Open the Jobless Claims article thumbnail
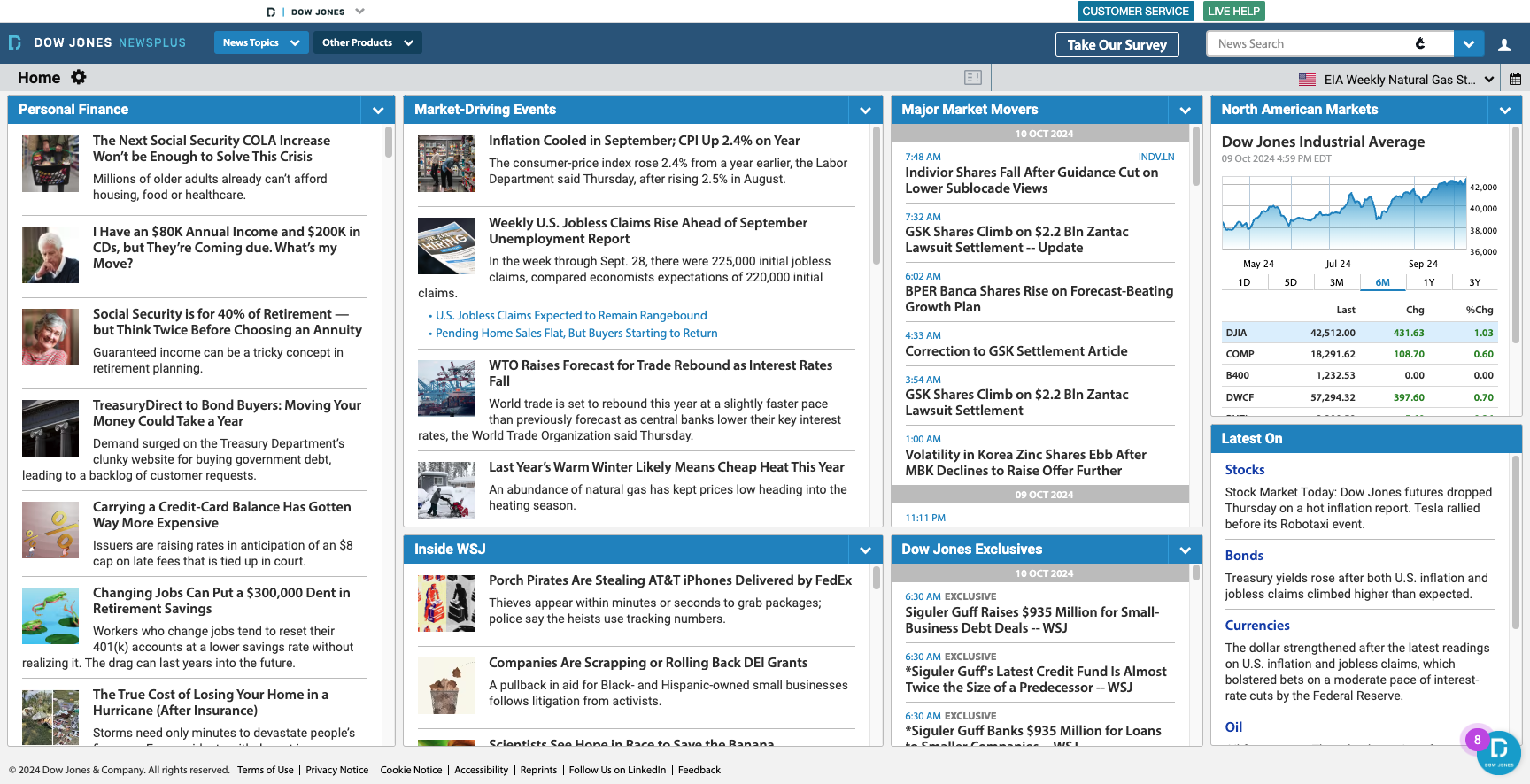 pos(446,246)
